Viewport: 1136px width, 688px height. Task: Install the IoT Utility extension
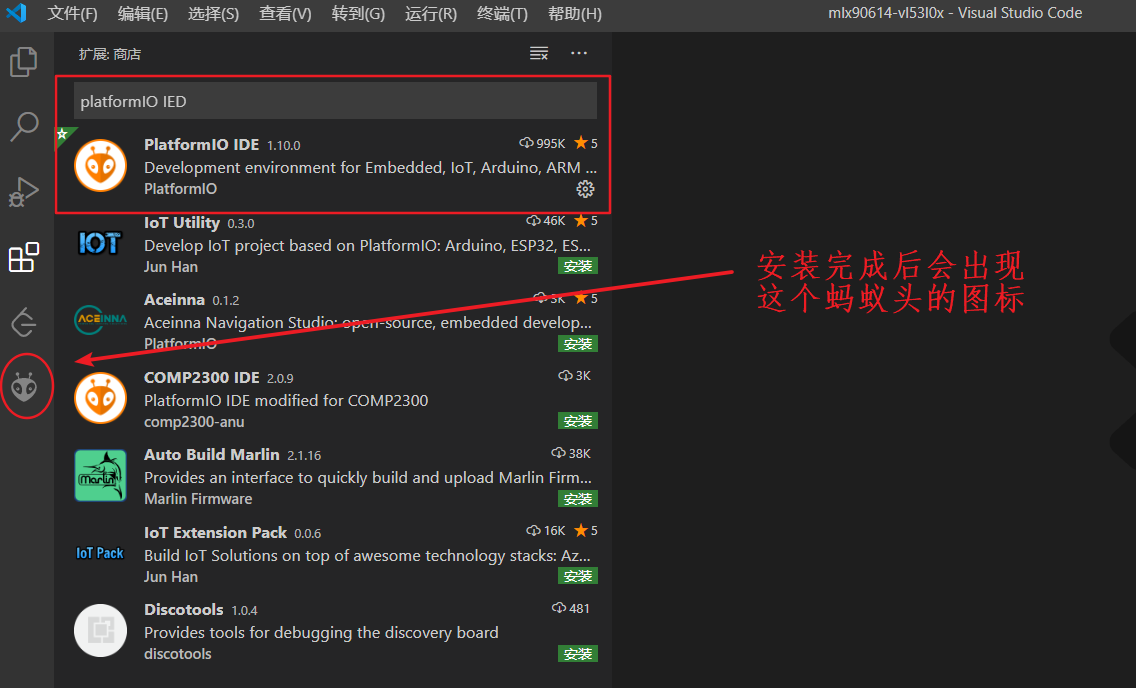click(578, 265)
